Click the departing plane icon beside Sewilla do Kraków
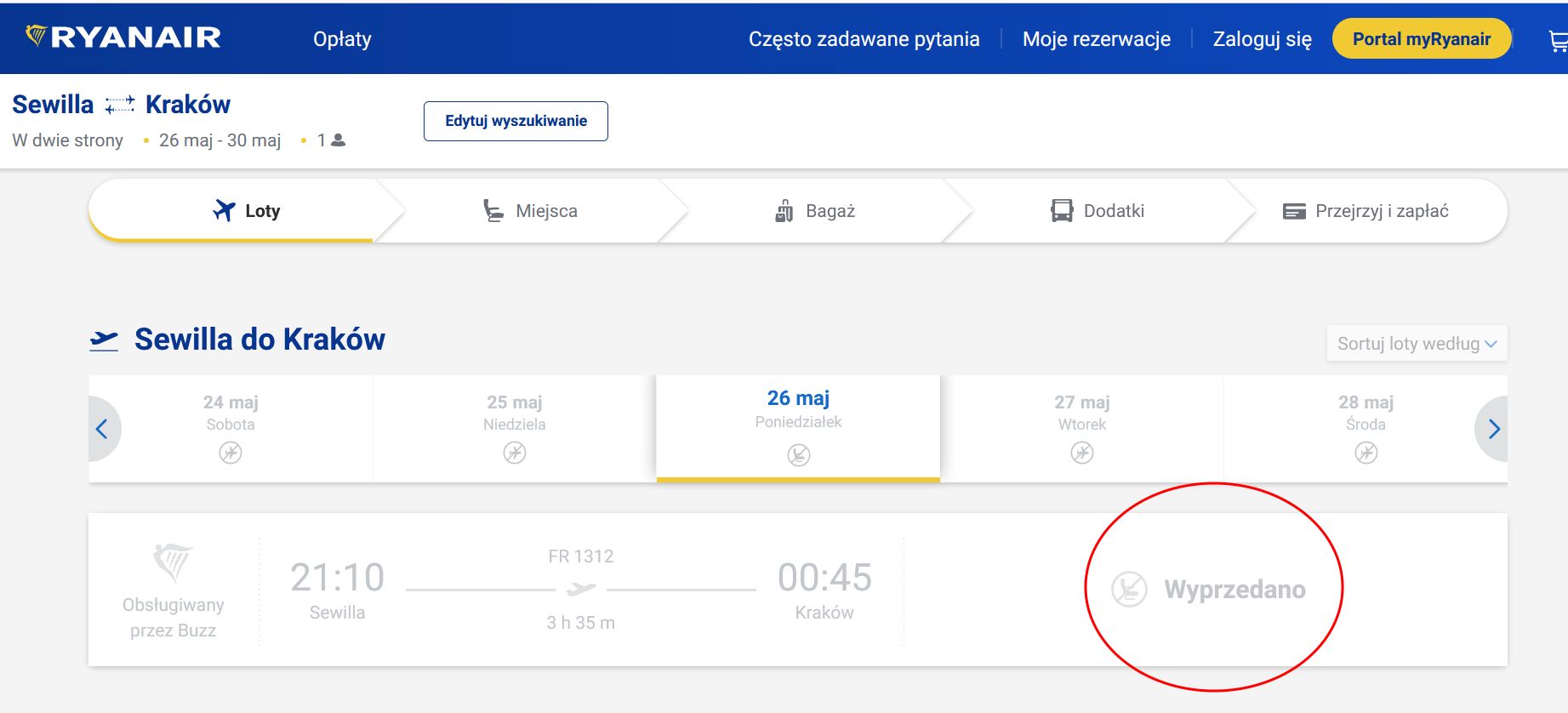Image resolution: width=1568 pixels, height=713 pixels. pos(104,340)
